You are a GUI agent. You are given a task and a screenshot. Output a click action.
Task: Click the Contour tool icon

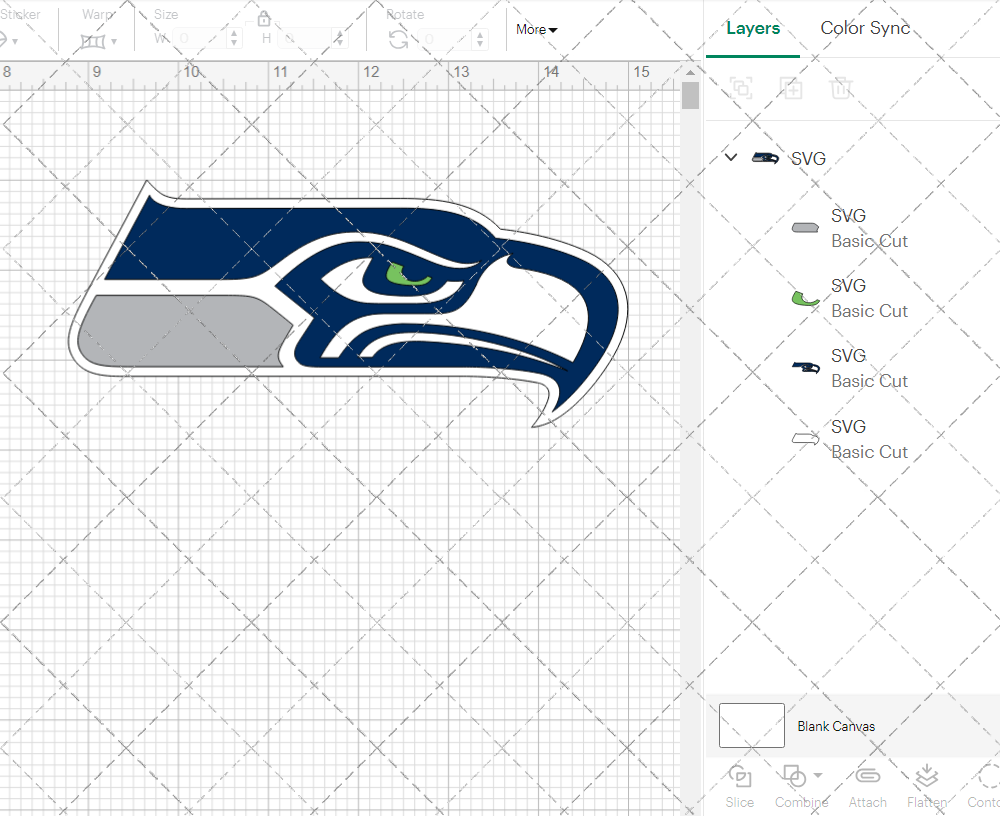(988, 776)
